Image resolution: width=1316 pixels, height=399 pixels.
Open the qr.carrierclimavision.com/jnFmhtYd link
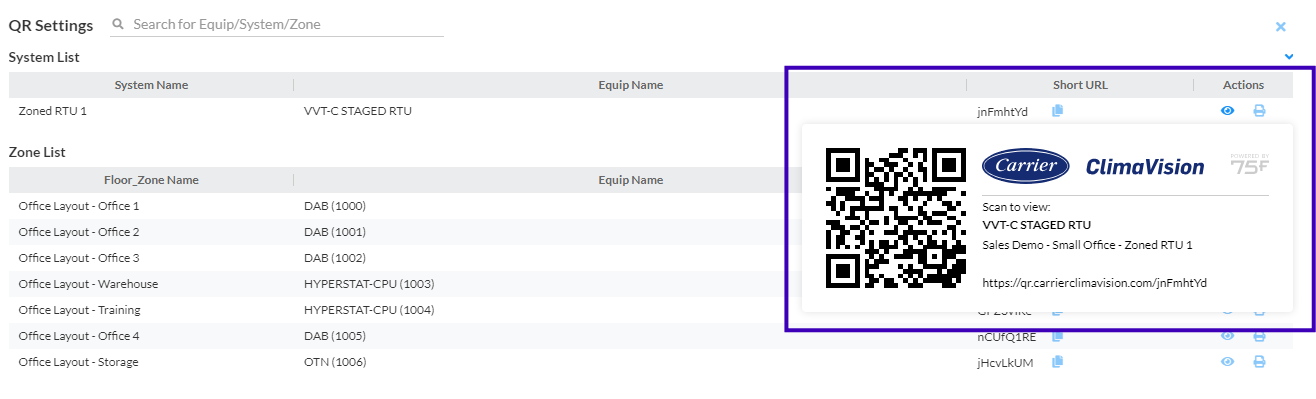pos(1095,283)
